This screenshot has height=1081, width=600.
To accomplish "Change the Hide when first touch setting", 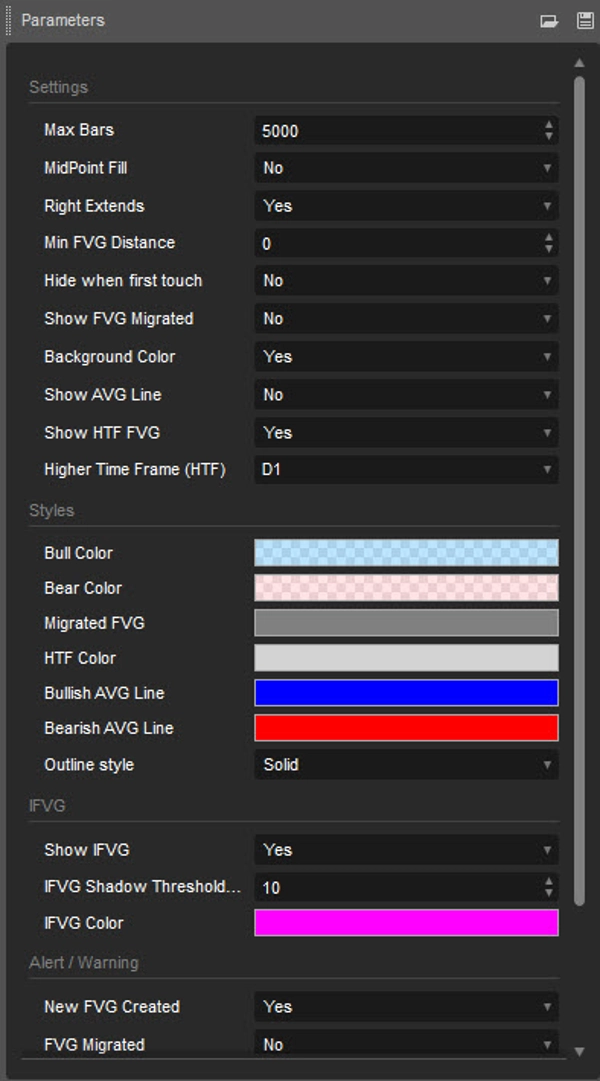I will point(406,281).
